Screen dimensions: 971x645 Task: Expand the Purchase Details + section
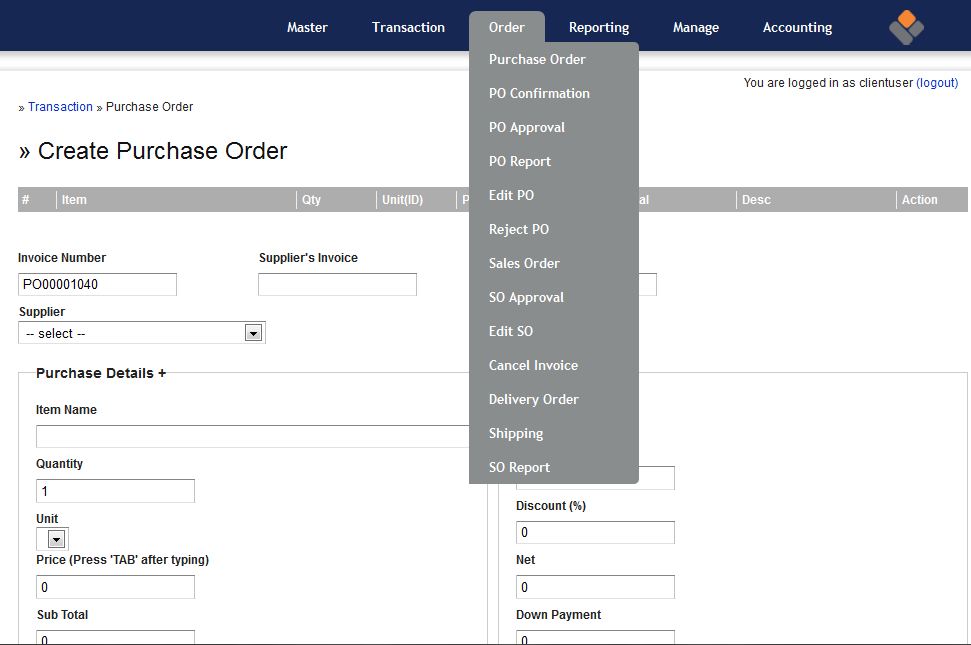pyautogui.click(x=101, y=373)
